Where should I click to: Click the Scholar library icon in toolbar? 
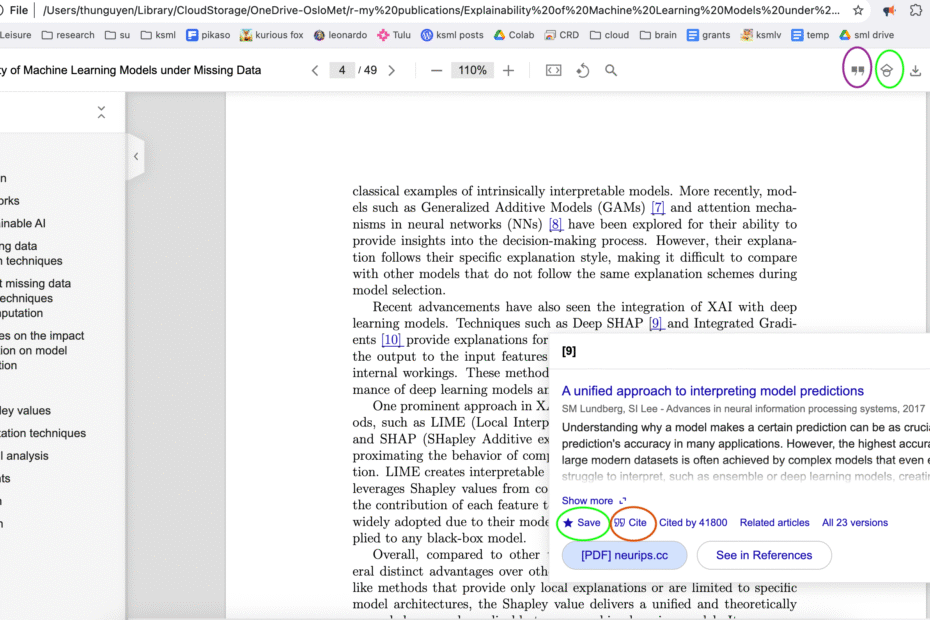click(887, 72)
